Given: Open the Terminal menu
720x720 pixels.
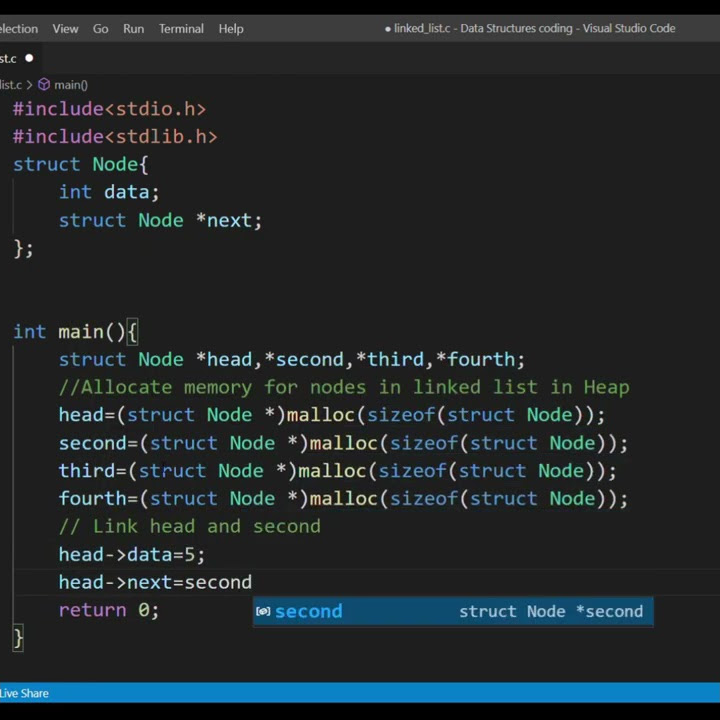Looking at the screenshot, I should (181, 29).
